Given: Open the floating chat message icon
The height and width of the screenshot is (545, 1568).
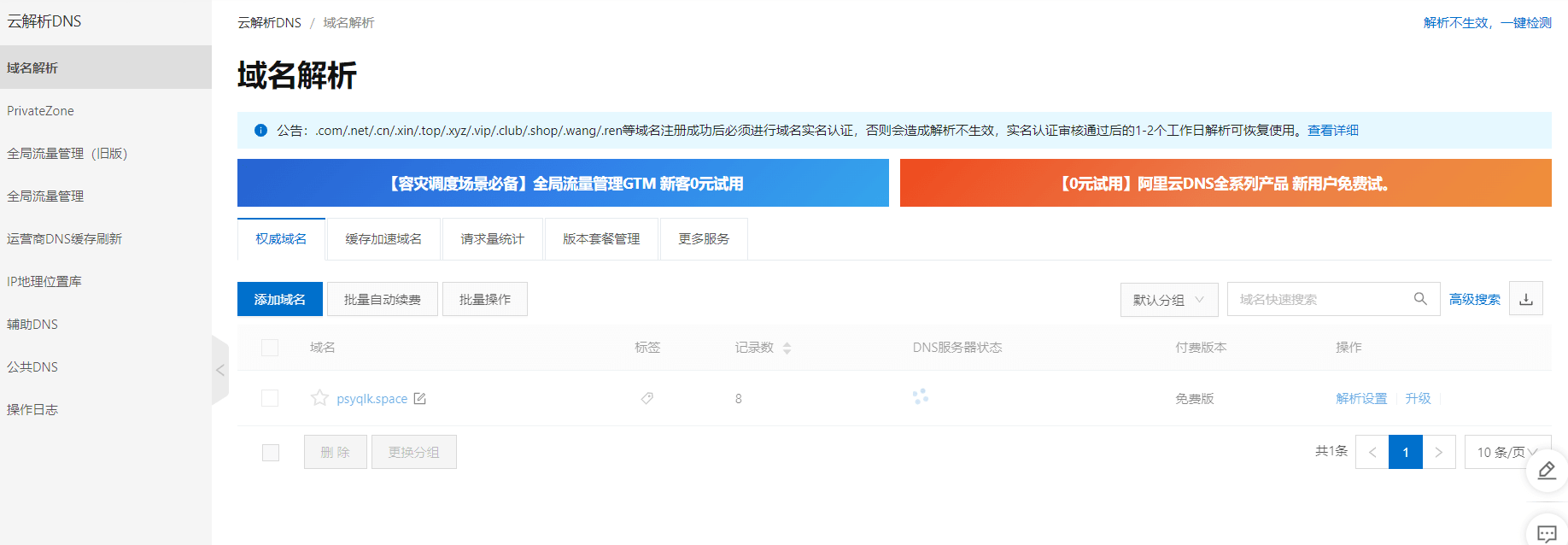Looking at the screenshot, I should point(1547,534).
